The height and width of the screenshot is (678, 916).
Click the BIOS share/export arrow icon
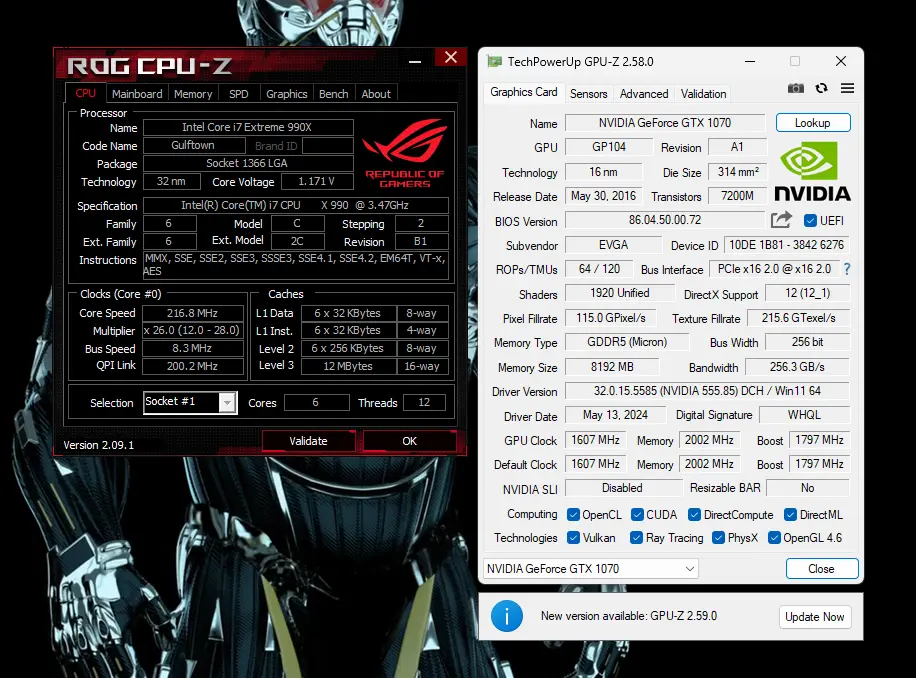[x=781, y=220]
